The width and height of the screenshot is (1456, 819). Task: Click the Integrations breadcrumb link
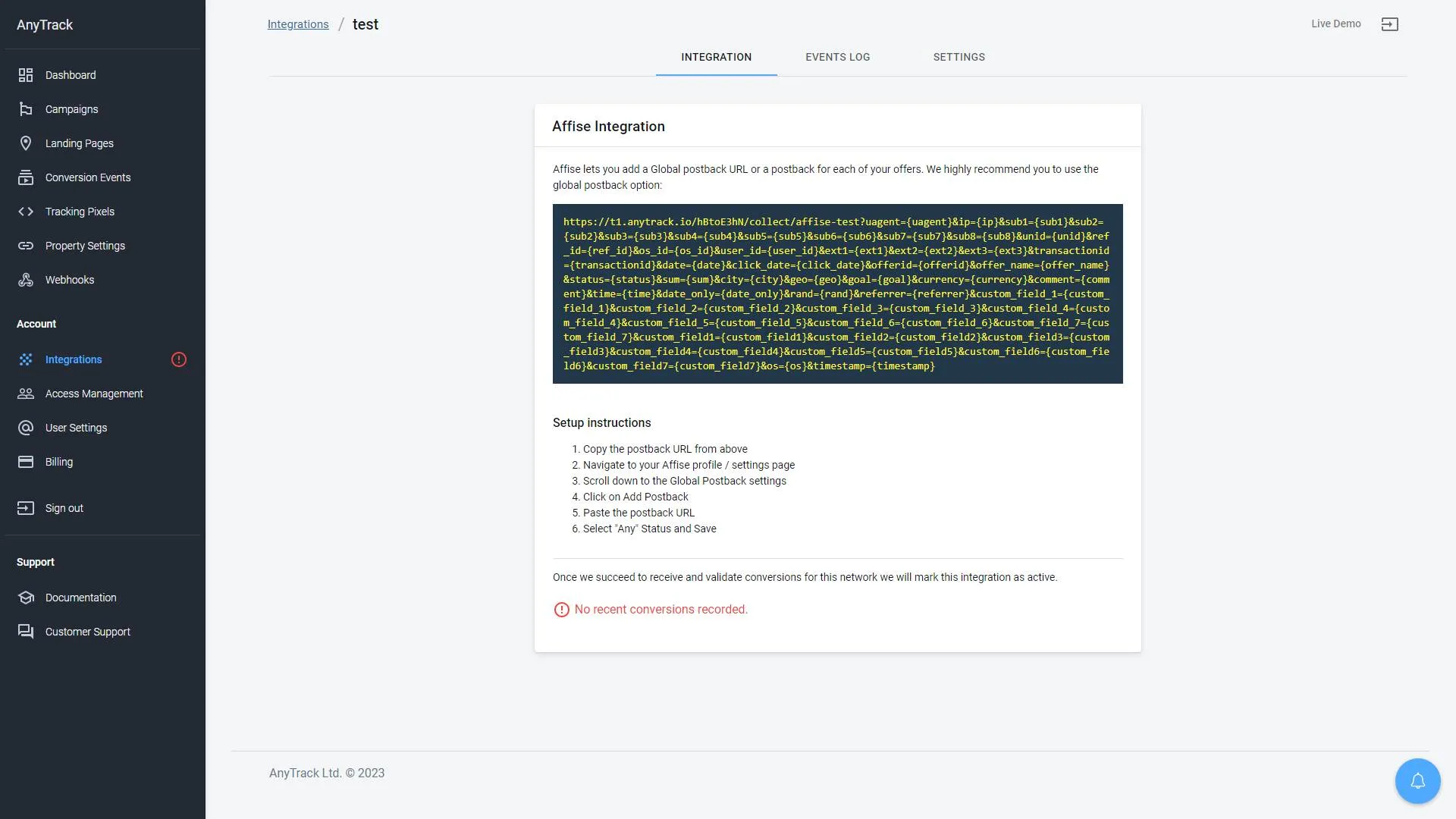click(298, 24)
